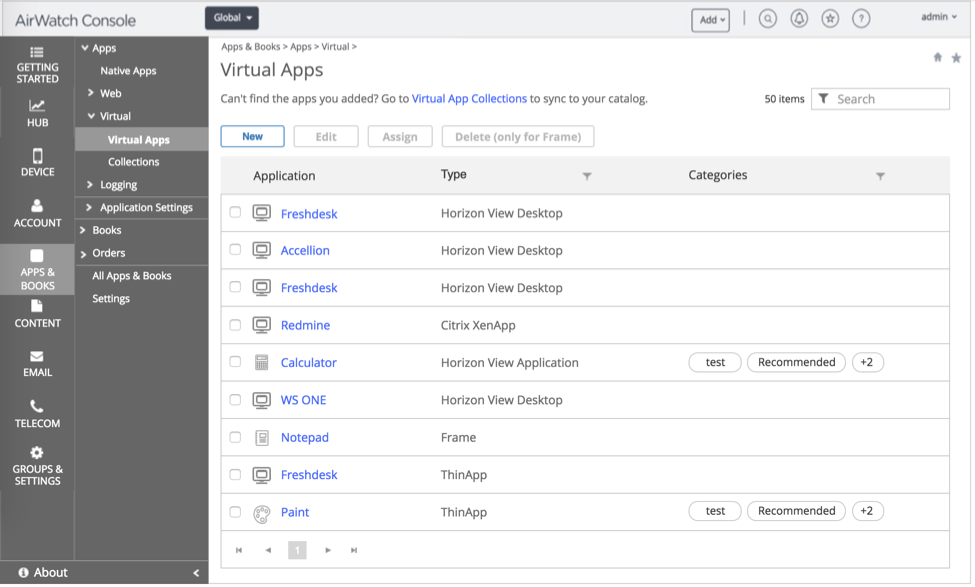Collapse the sidebar with bottom chevron
975x587 pixels.
(x=196, y=573)
